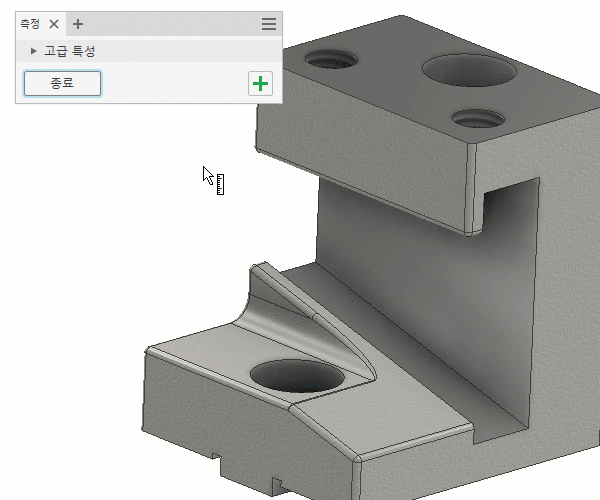
Task: Select the 측정 tab
Action: pos(30,24)
